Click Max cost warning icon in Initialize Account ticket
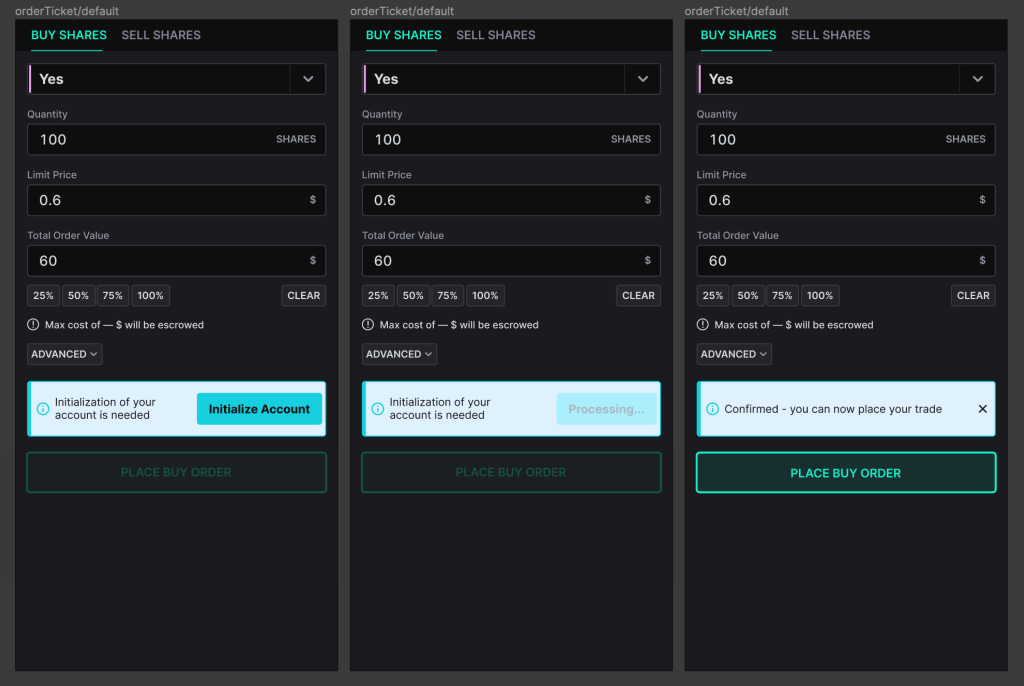Screen dimensions: 1024x686 tap(33, 325)
